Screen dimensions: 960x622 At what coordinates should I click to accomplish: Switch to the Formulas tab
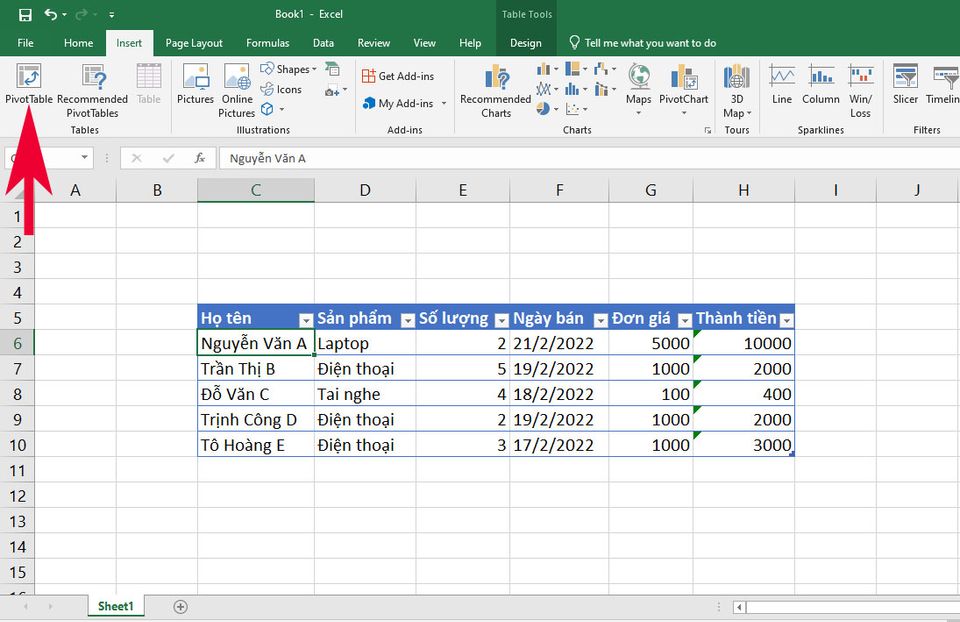pos(268,43)
